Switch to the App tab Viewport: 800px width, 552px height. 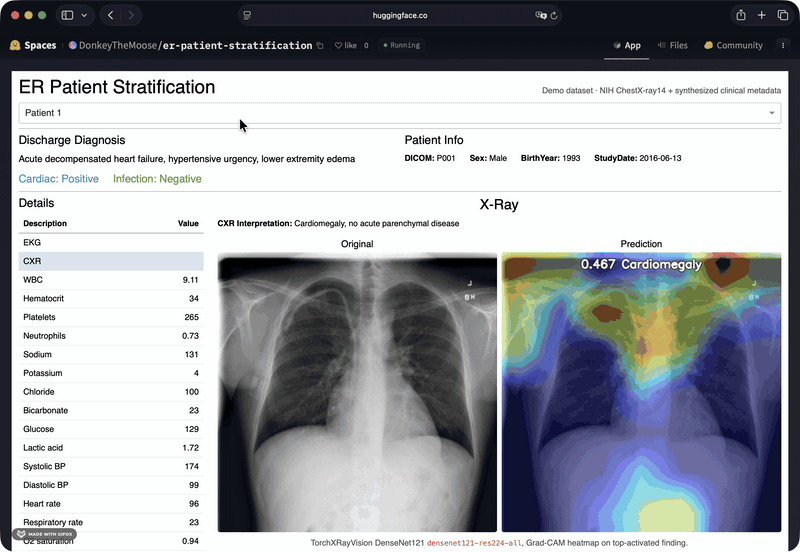tap(627, 45)
